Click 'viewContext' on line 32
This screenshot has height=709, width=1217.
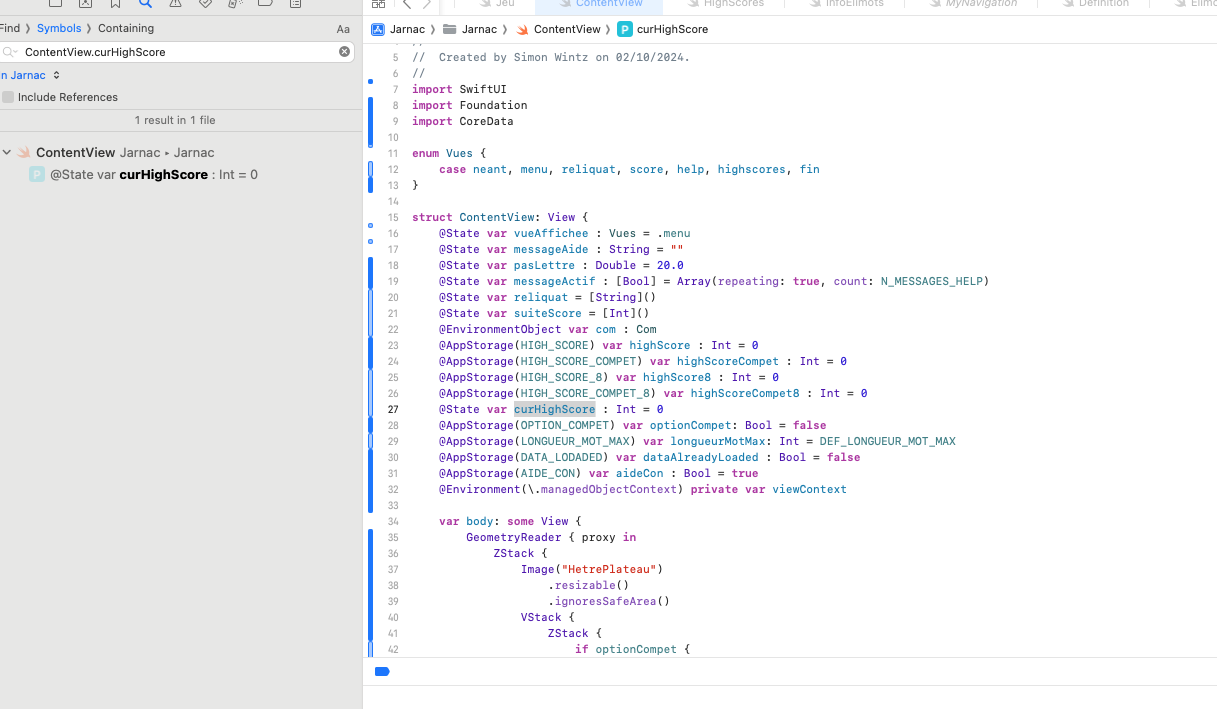tap(809, 489)
